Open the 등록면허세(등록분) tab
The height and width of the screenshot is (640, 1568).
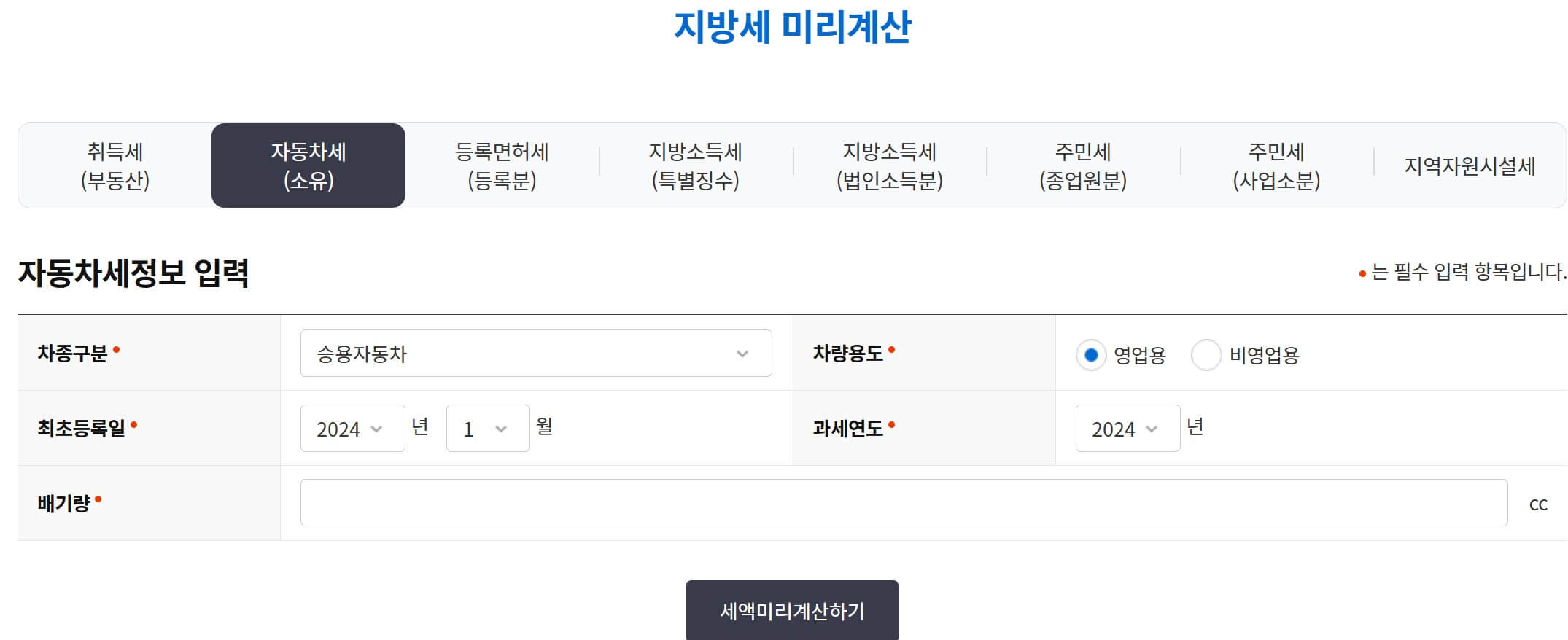pos(502,165)
